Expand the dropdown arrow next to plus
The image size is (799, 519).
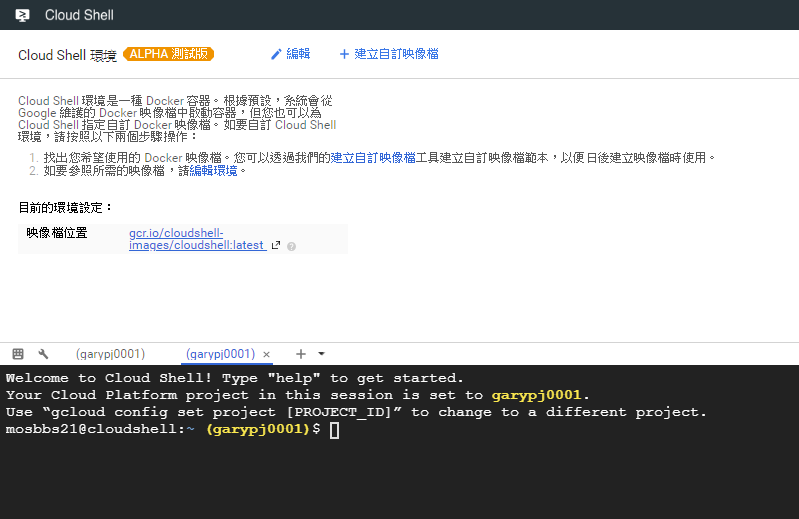(322, 353)
